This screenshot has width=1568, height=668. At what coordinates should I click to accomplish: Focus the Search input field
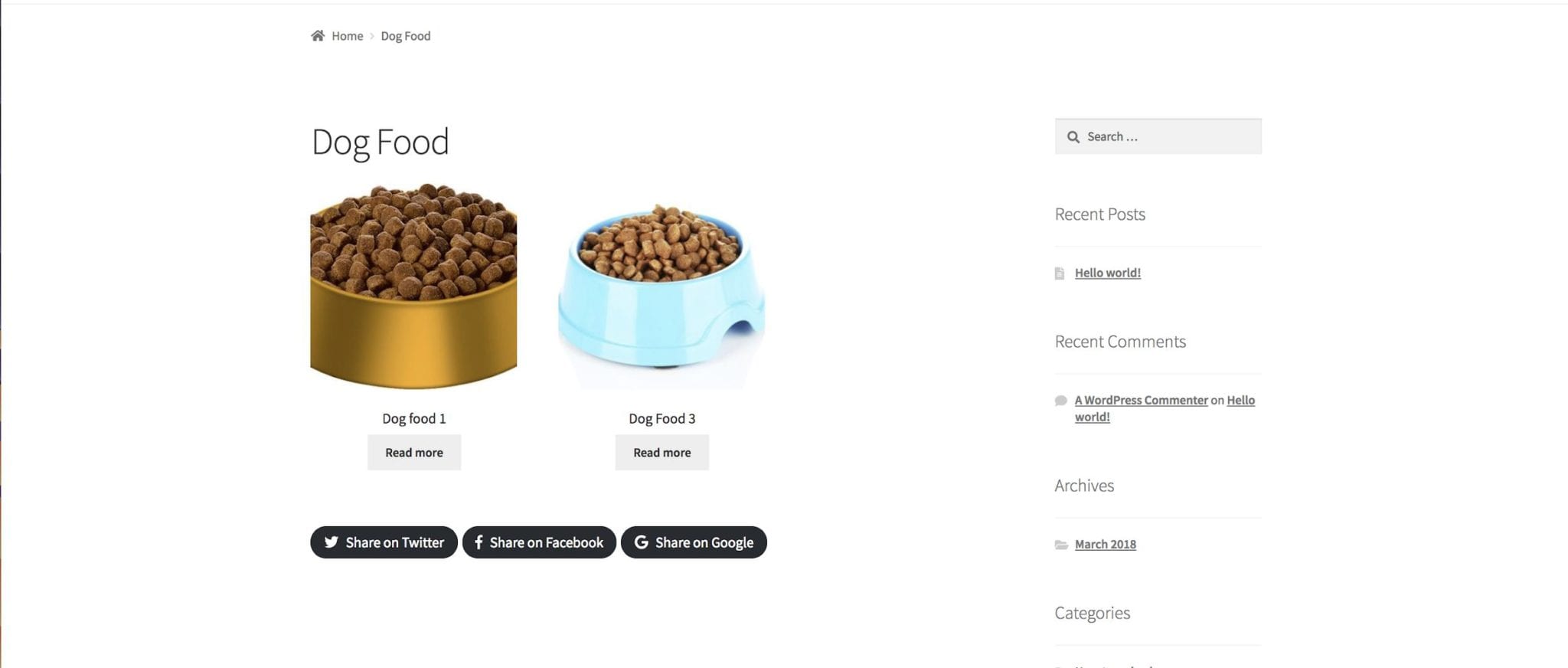tap(1158, 136)
